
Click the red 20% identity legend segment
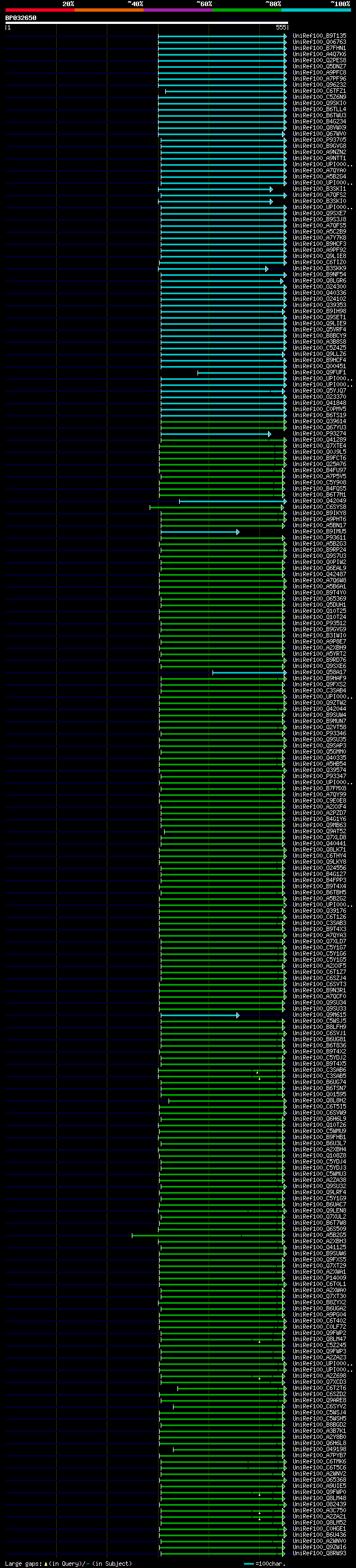point(39,11)
